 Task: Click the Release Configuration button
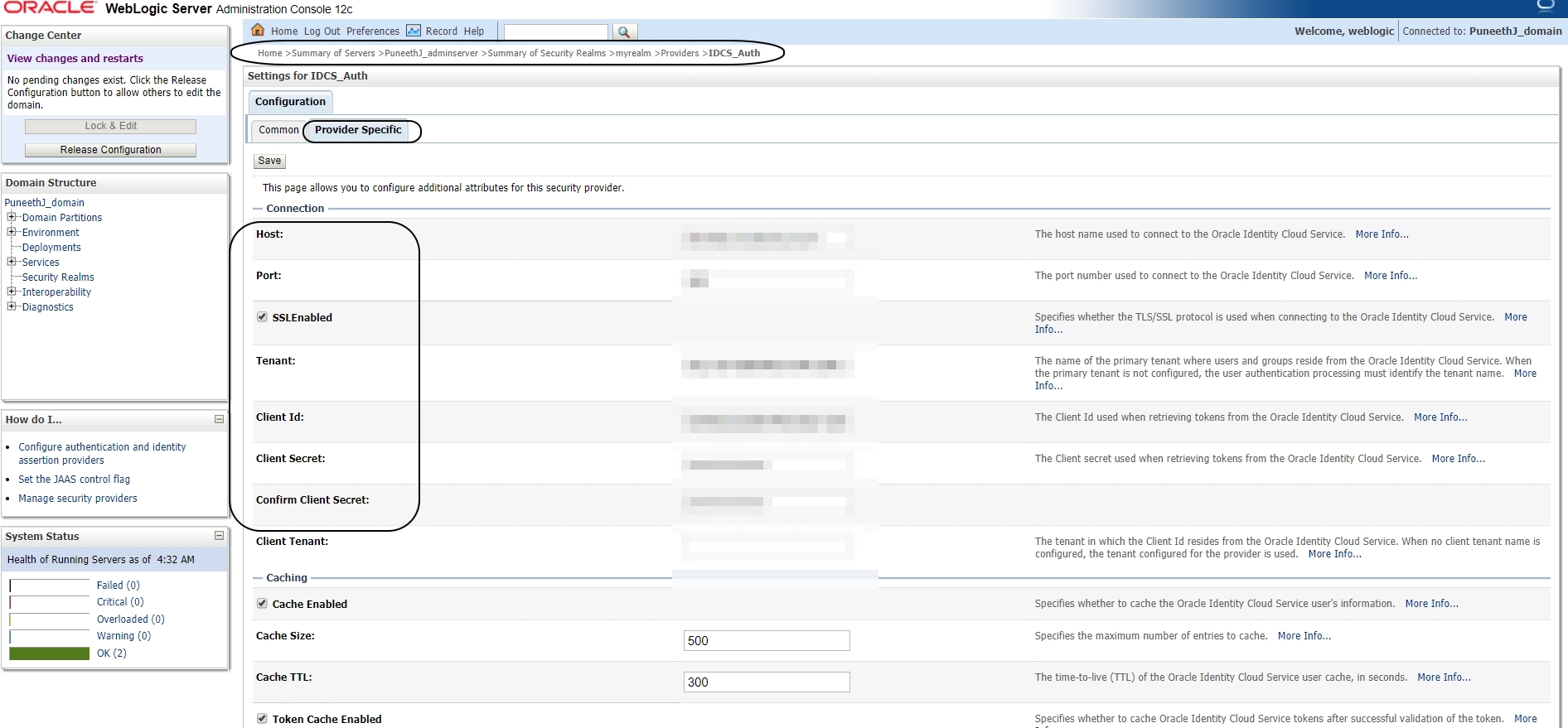(x=110, y=150)
